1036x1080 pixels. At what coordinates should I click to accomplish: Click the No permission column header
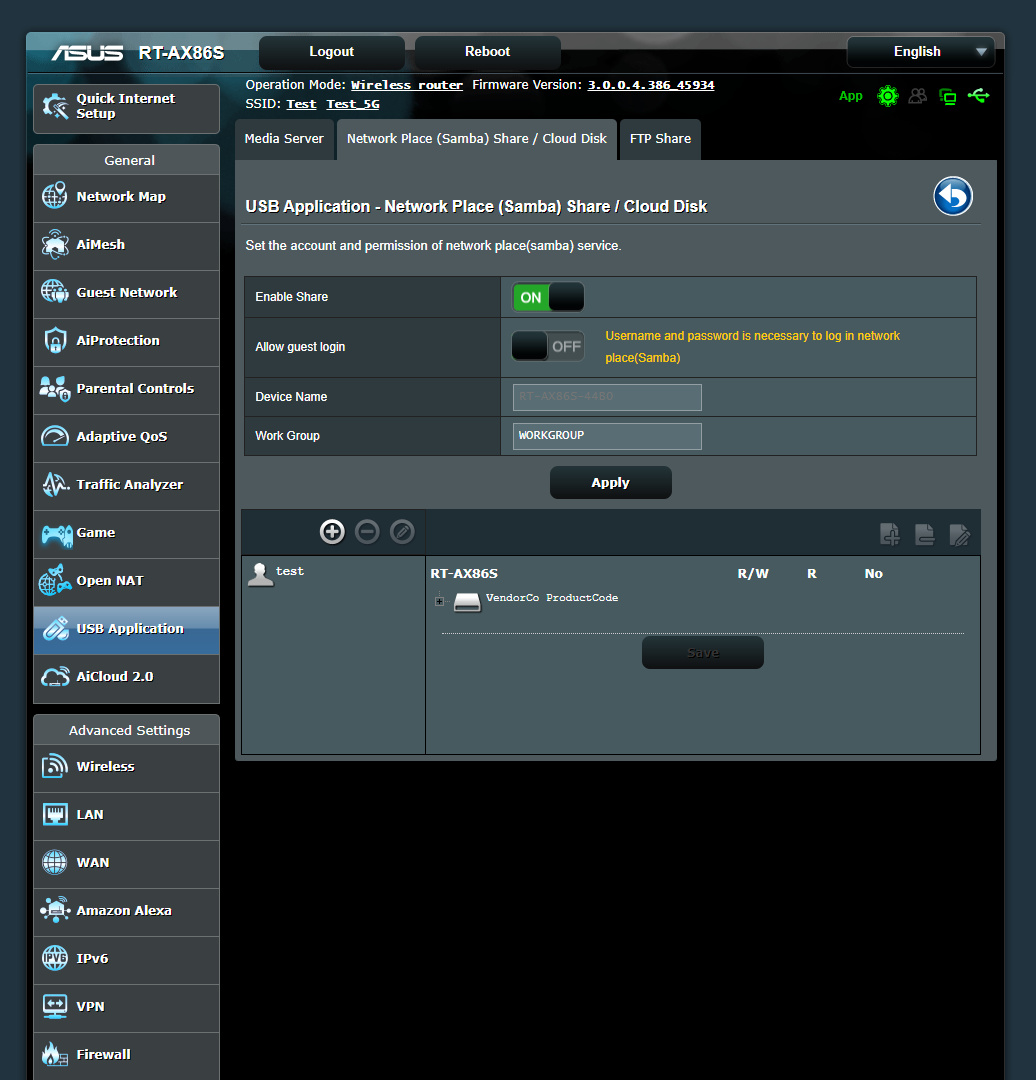coord(873,574)
